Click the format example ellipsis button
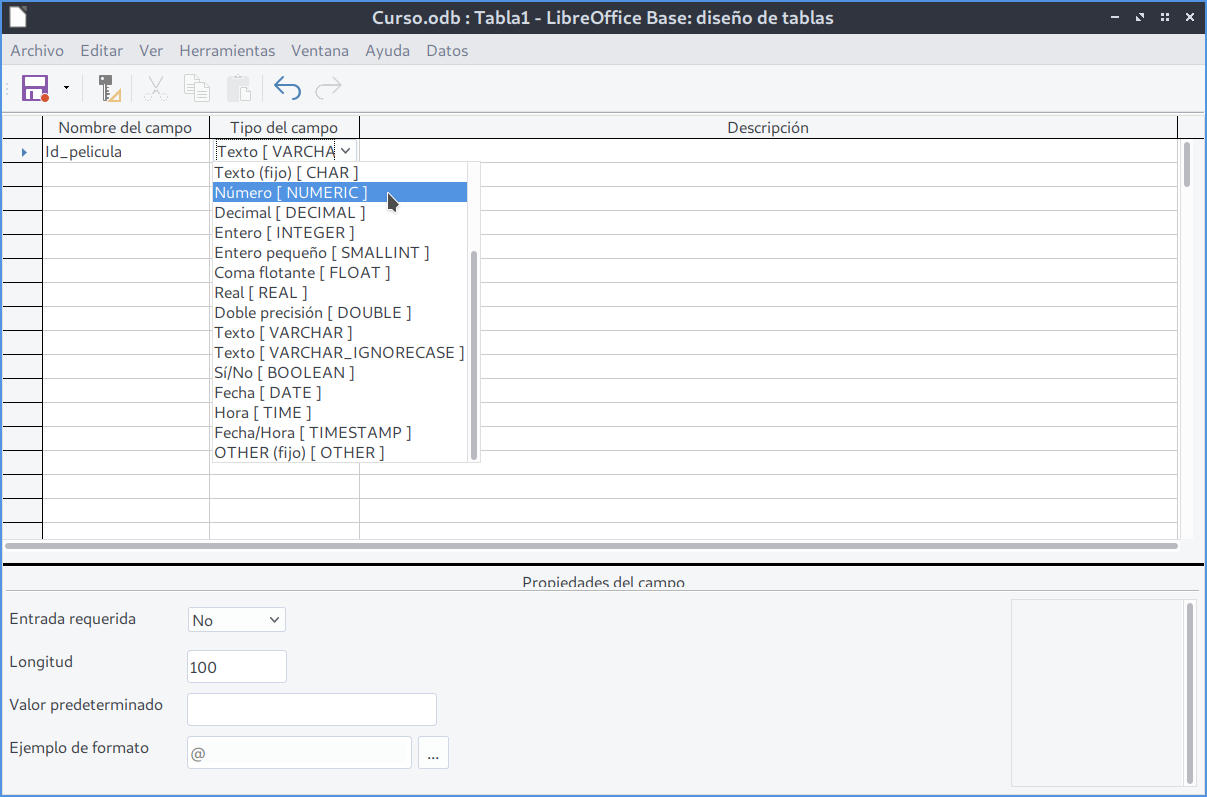Screen dimensions: 1207x797 433,753
